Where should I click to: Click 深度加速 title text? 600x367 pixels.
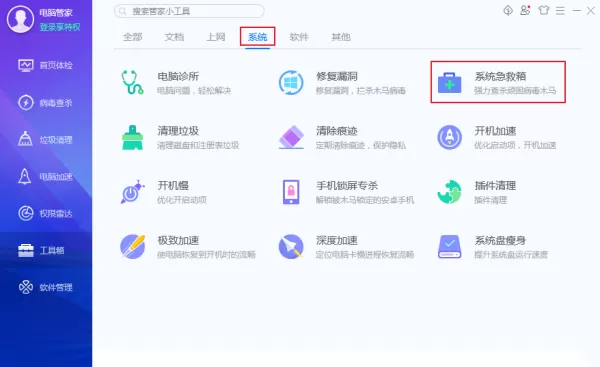point(337,240)
